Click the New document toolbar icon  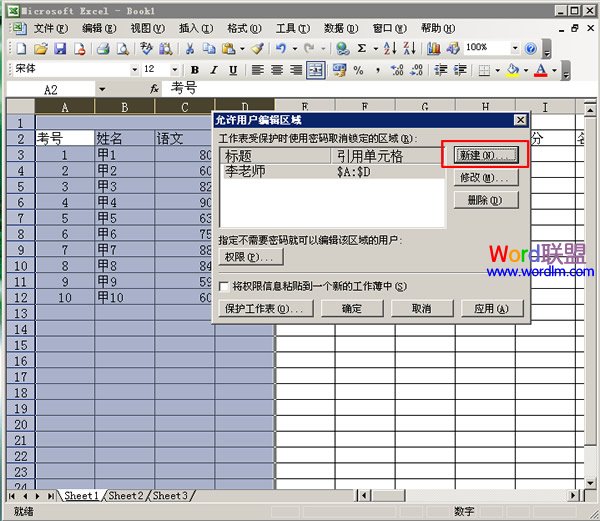pos(21,48)
